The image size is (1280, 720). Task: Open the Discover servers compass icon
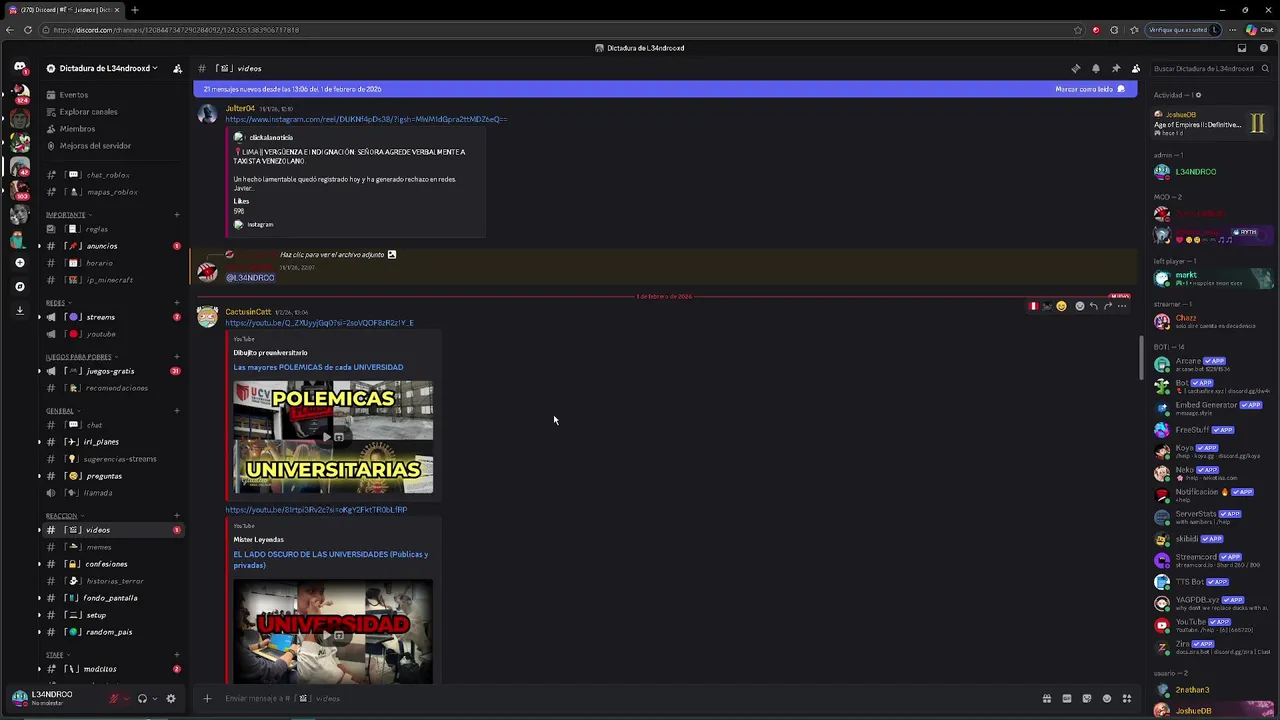[19, 286]
